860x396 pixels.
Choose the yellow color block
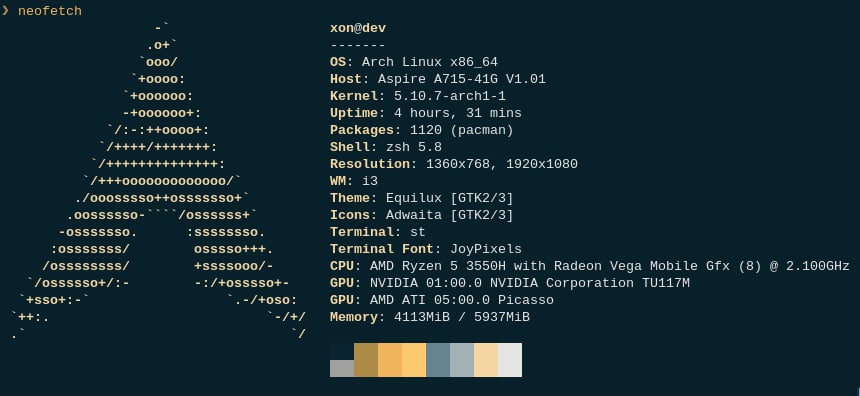tap(414, 360)
